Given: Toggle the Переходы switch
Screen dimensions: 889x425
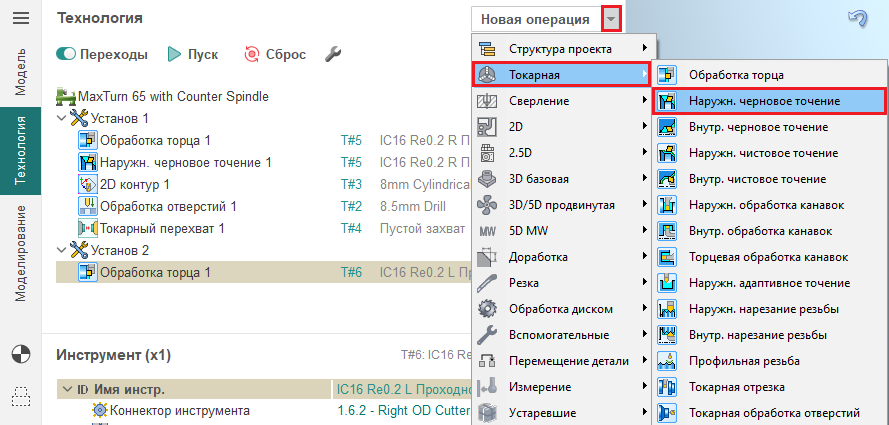Looking at the screenshot, I should click(68, 55).
